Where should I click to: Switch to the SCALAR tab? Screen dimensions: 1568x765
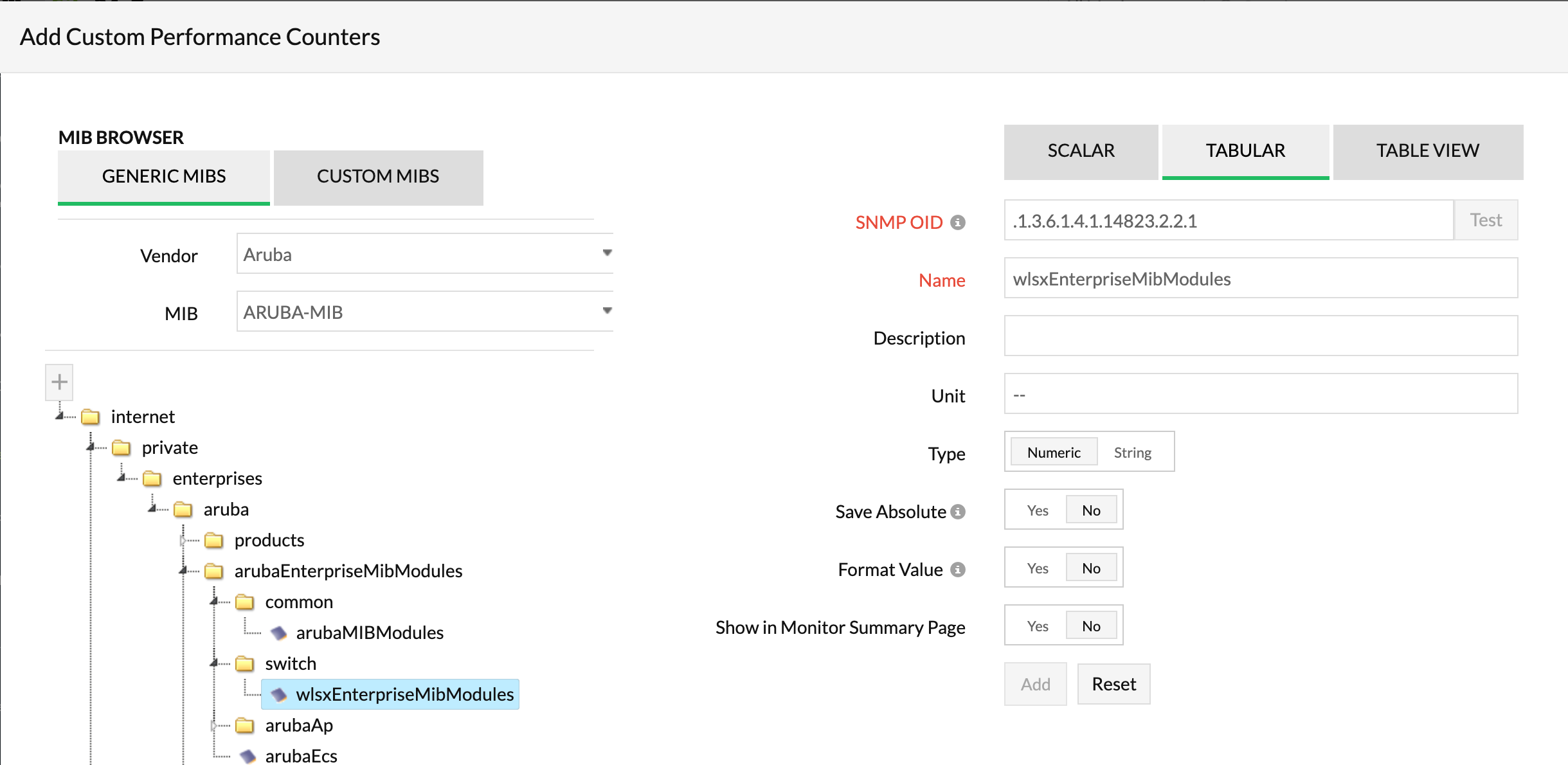1081,150
